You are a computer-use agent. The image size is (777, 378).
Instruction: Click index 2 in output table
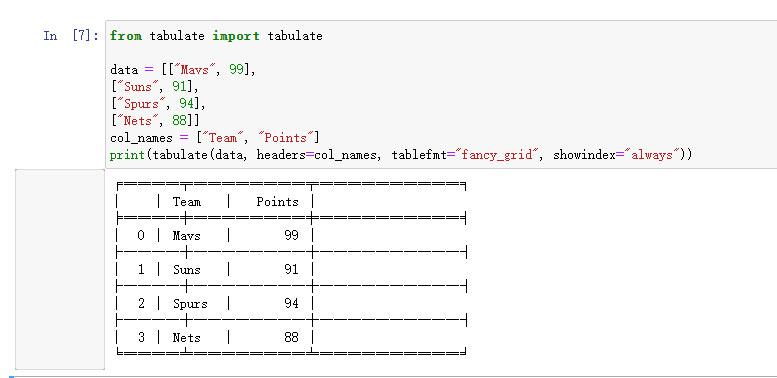(141, 303)
